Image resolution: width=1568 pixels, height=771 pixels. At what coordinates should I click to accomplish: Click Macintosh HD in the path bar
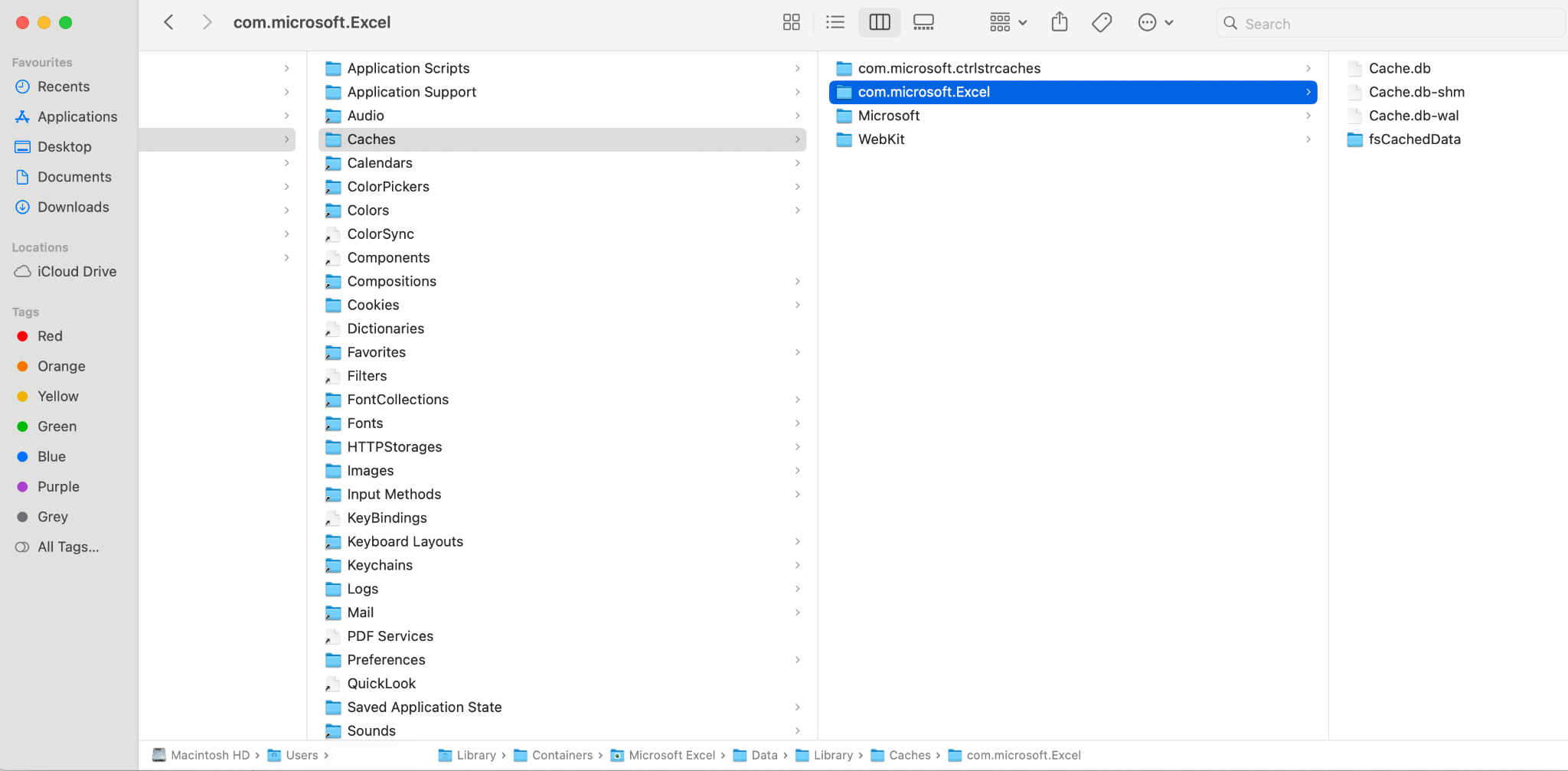(209, 755)
